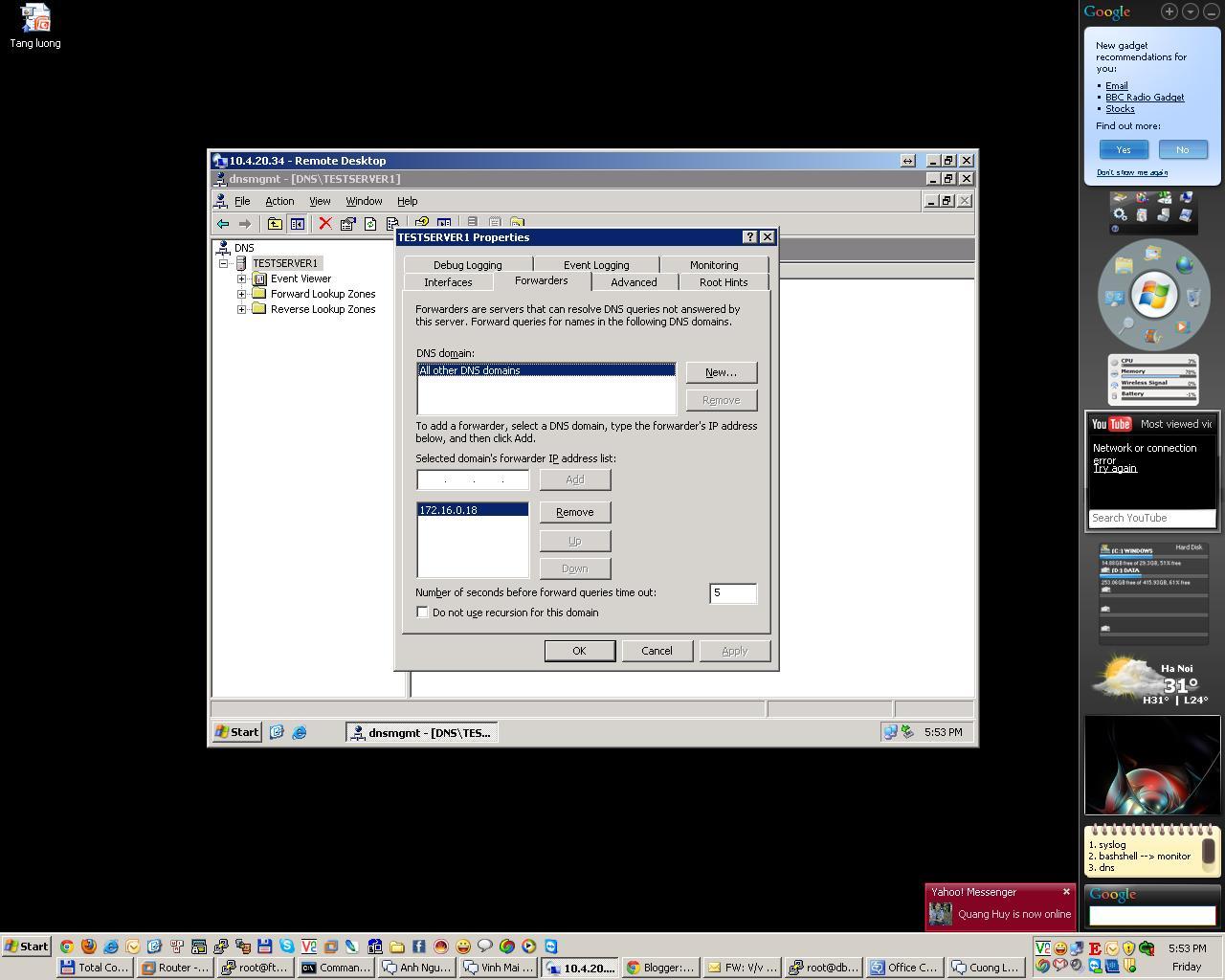Image resolution: width=1225 pixels, height=980 pixels.
Task: Click the Refresh icon on the DNS toolbar
Action: point(371,223)
